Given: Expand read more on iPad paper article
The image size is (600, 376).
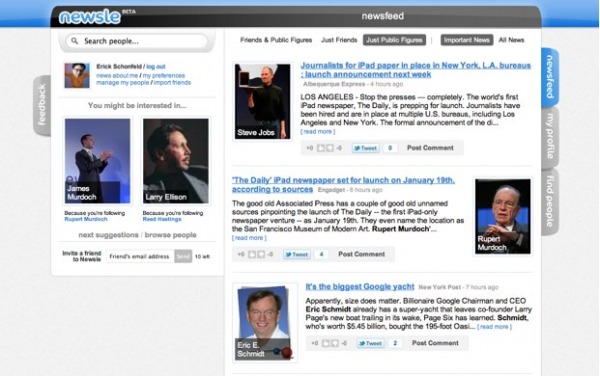Looking at the screenshot, I should pyautogui.click(x=318, y=132).
